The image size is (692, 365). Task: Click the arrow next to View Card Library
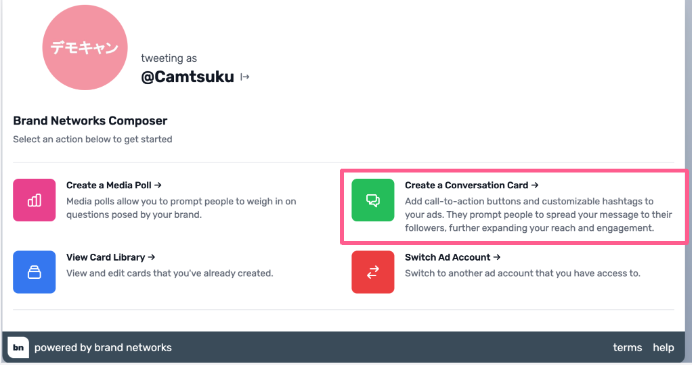click(151, 257)
